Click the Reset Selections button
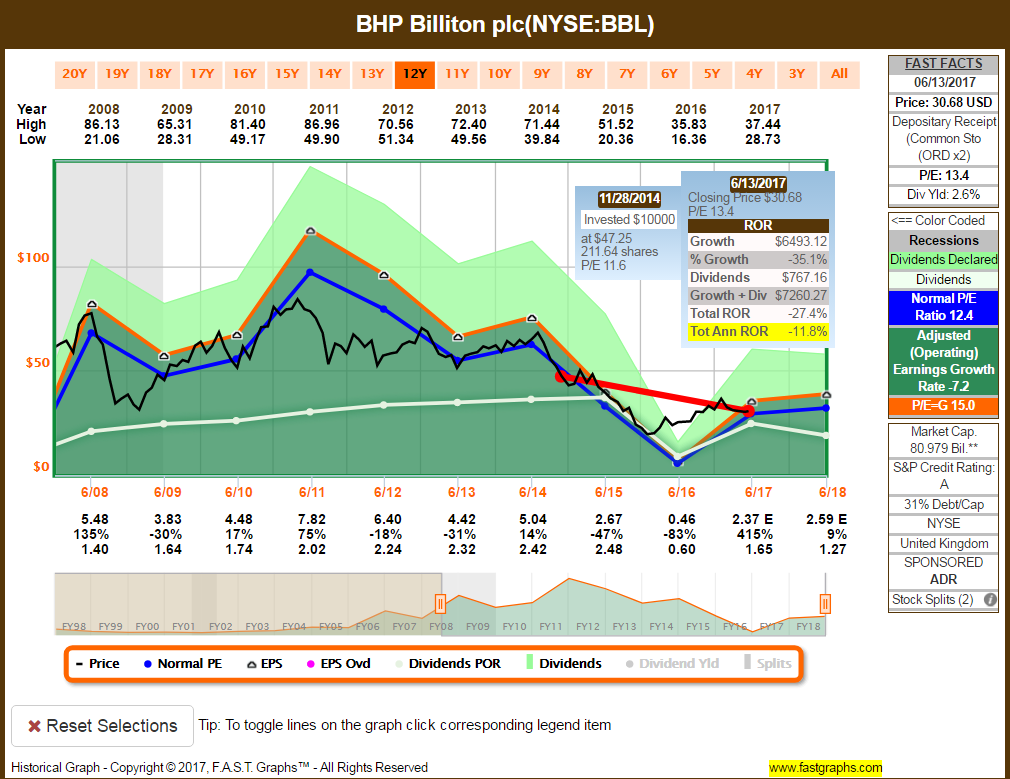The width and height of the screenshot is (1010, 779). click(x=102, y=726)
